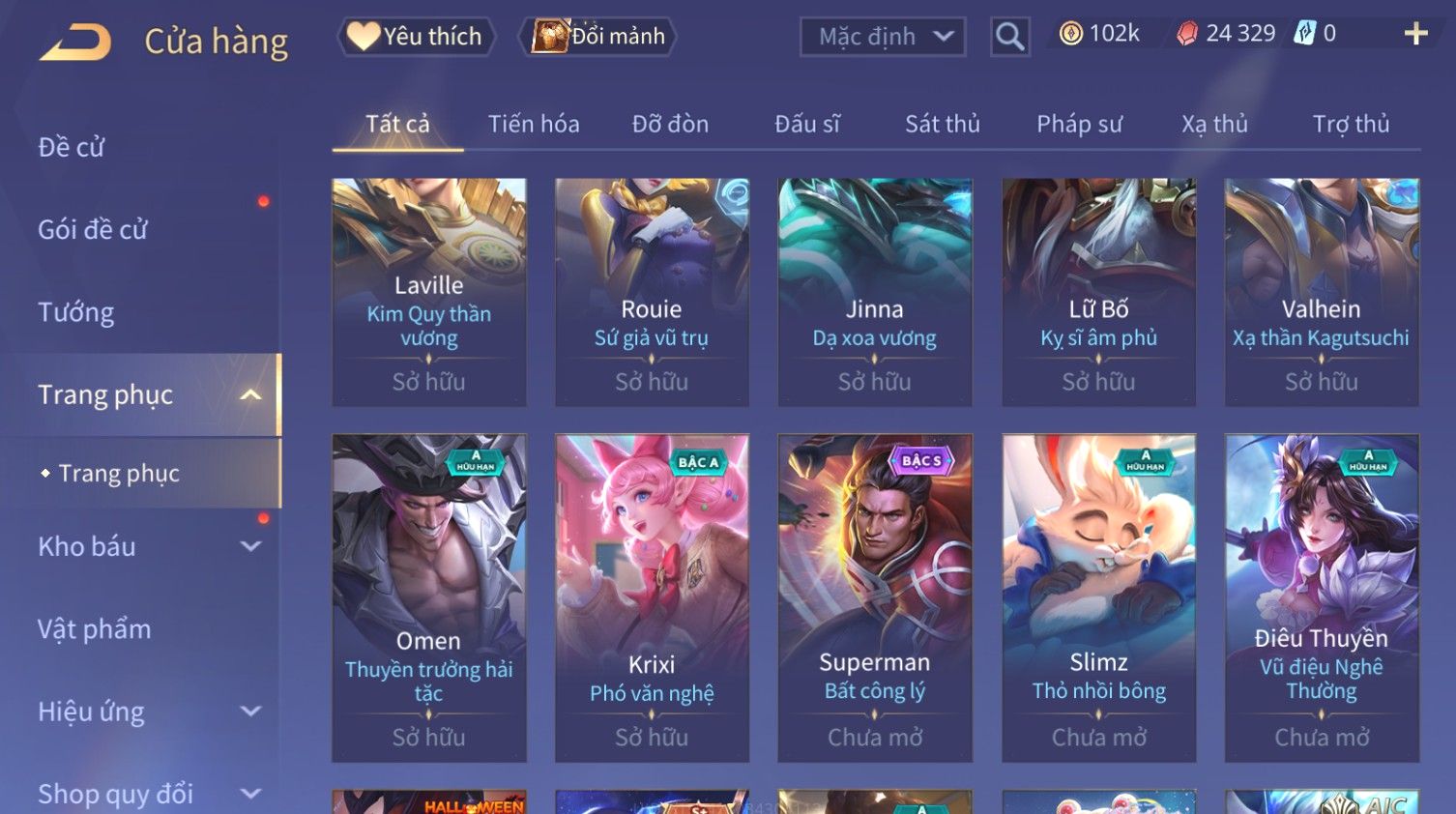Image resolution: width=1456 pixels, height=814 pixels.
Task: Expand the Shop quy đổi section
Action: tap(250, 794)
